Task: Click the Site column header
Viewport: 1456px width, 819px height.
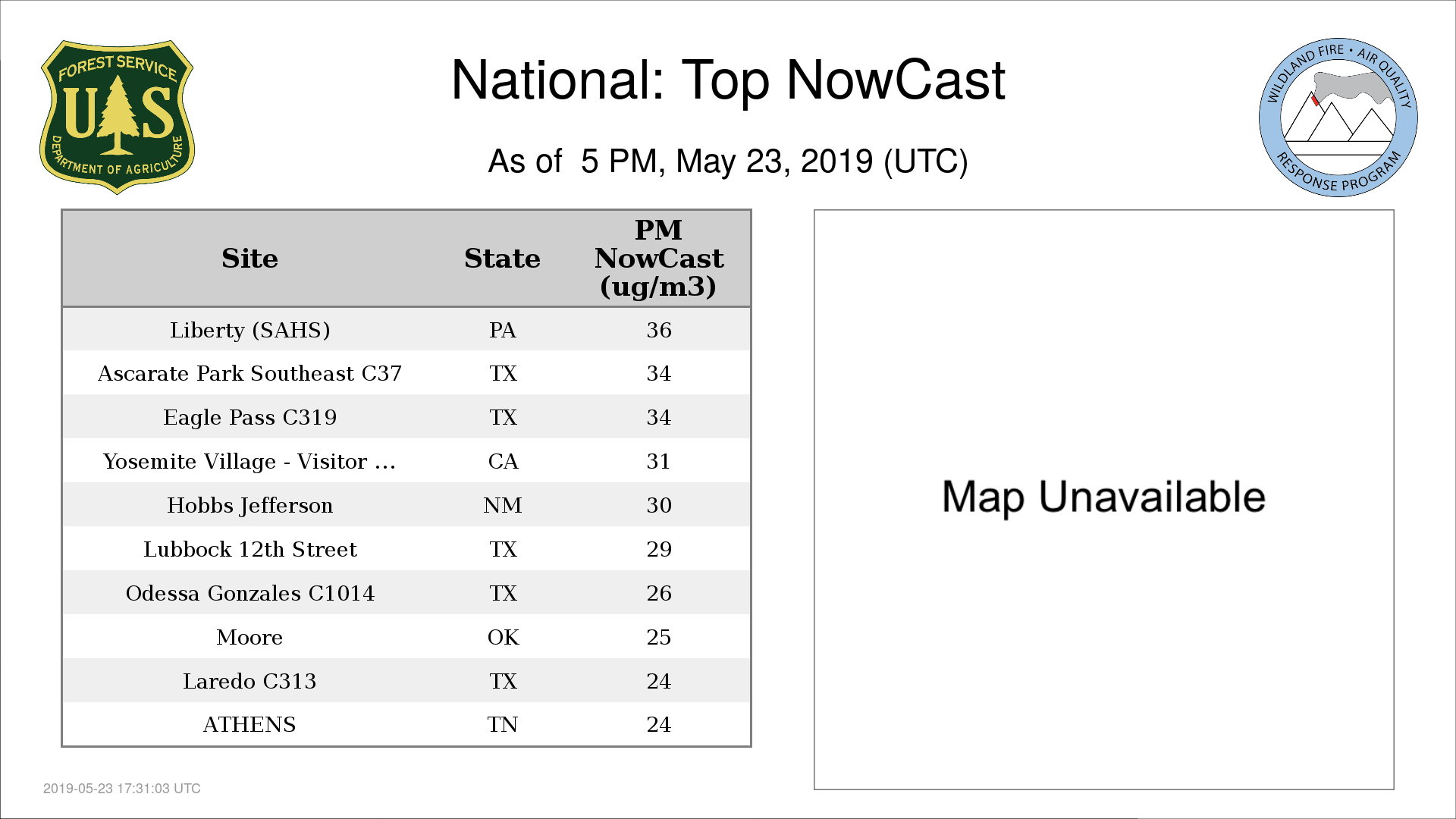Action: click(249, 259)
